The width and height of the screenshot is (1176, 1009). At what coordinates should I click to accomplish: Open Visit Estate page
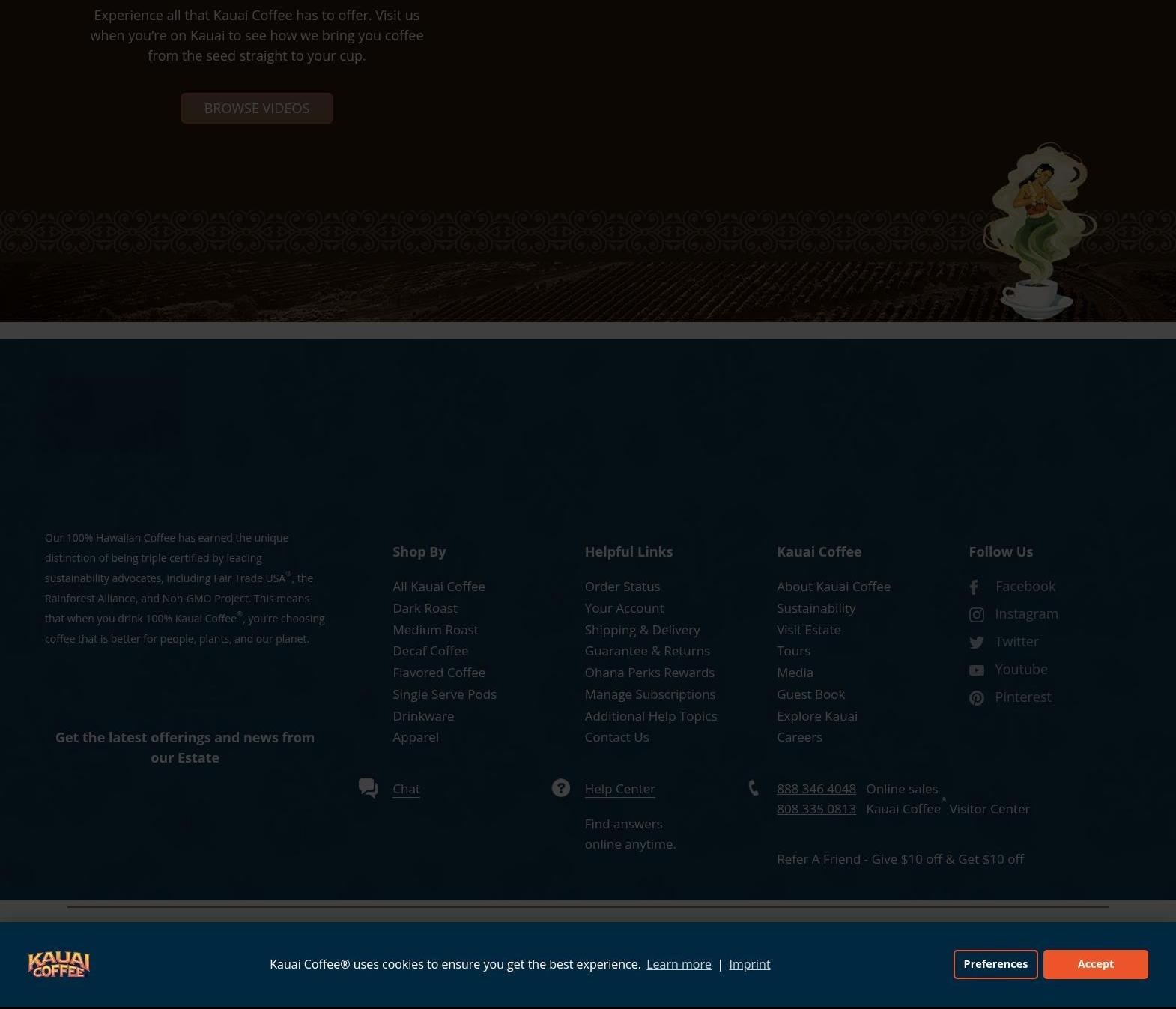tap(809, 630)
